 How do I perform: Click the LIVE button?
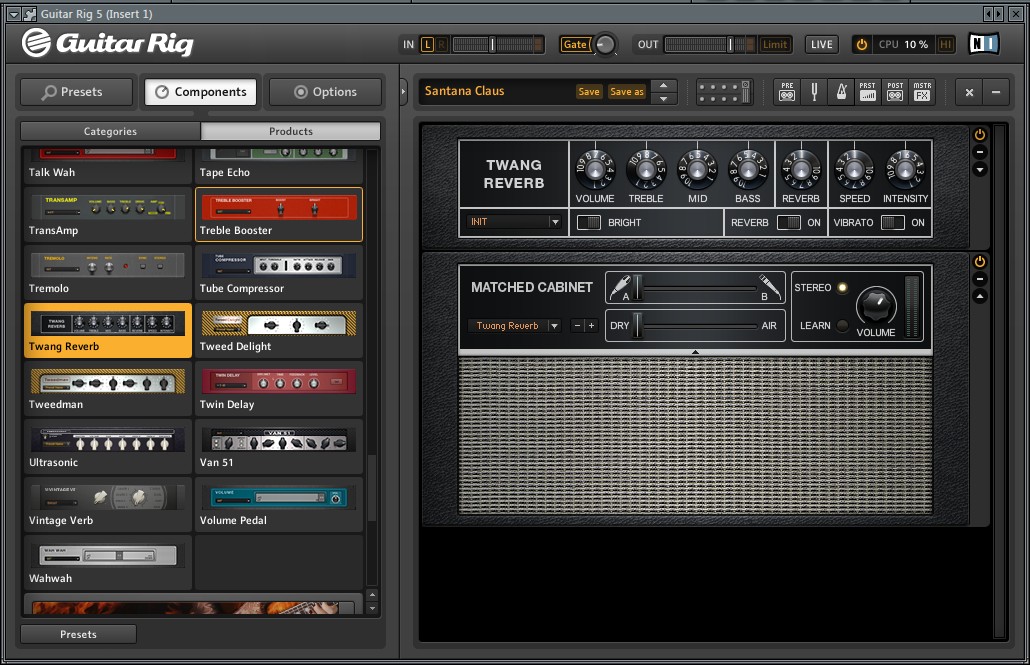pyautogui.click(x=821, y=44)
